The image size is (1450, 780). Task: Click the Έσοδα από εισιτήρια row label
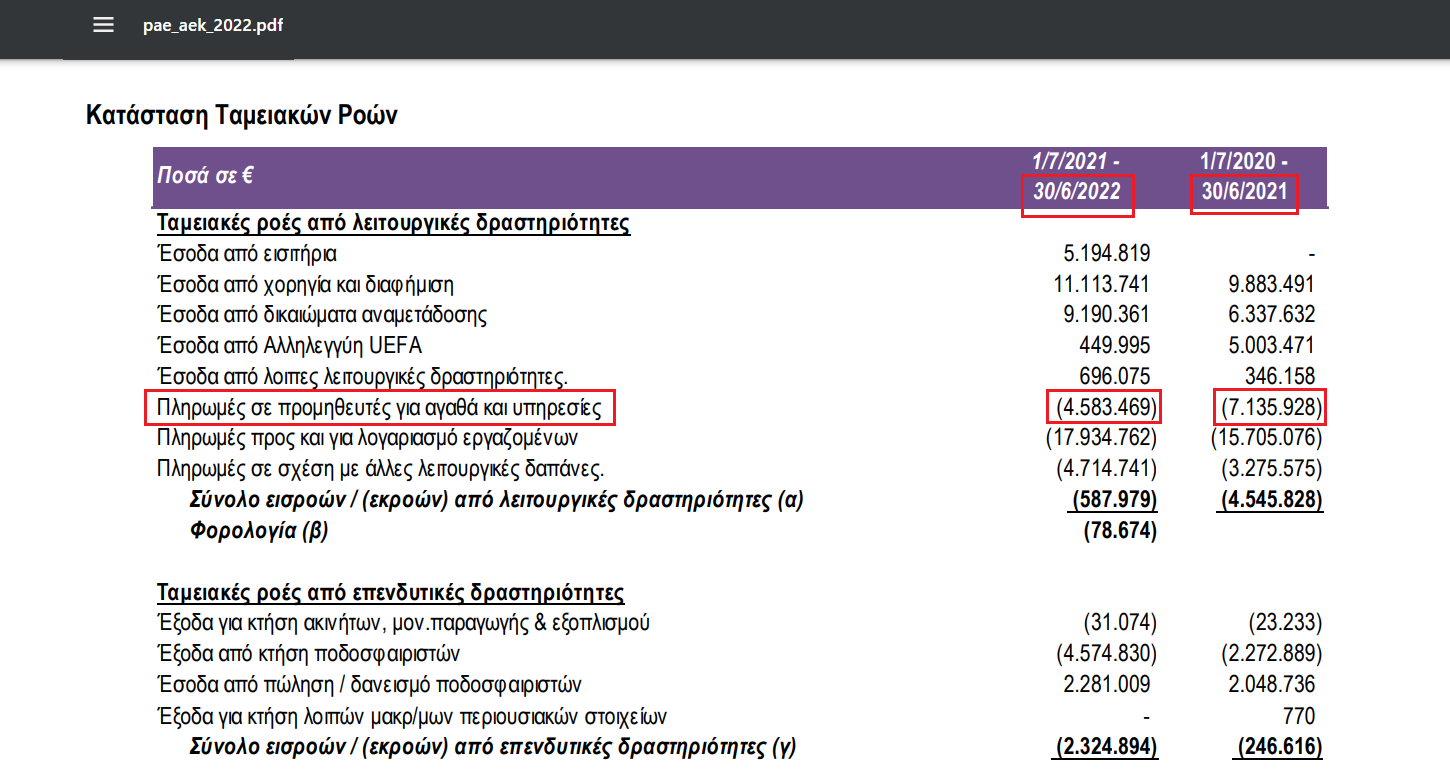[x=247, y=253]
